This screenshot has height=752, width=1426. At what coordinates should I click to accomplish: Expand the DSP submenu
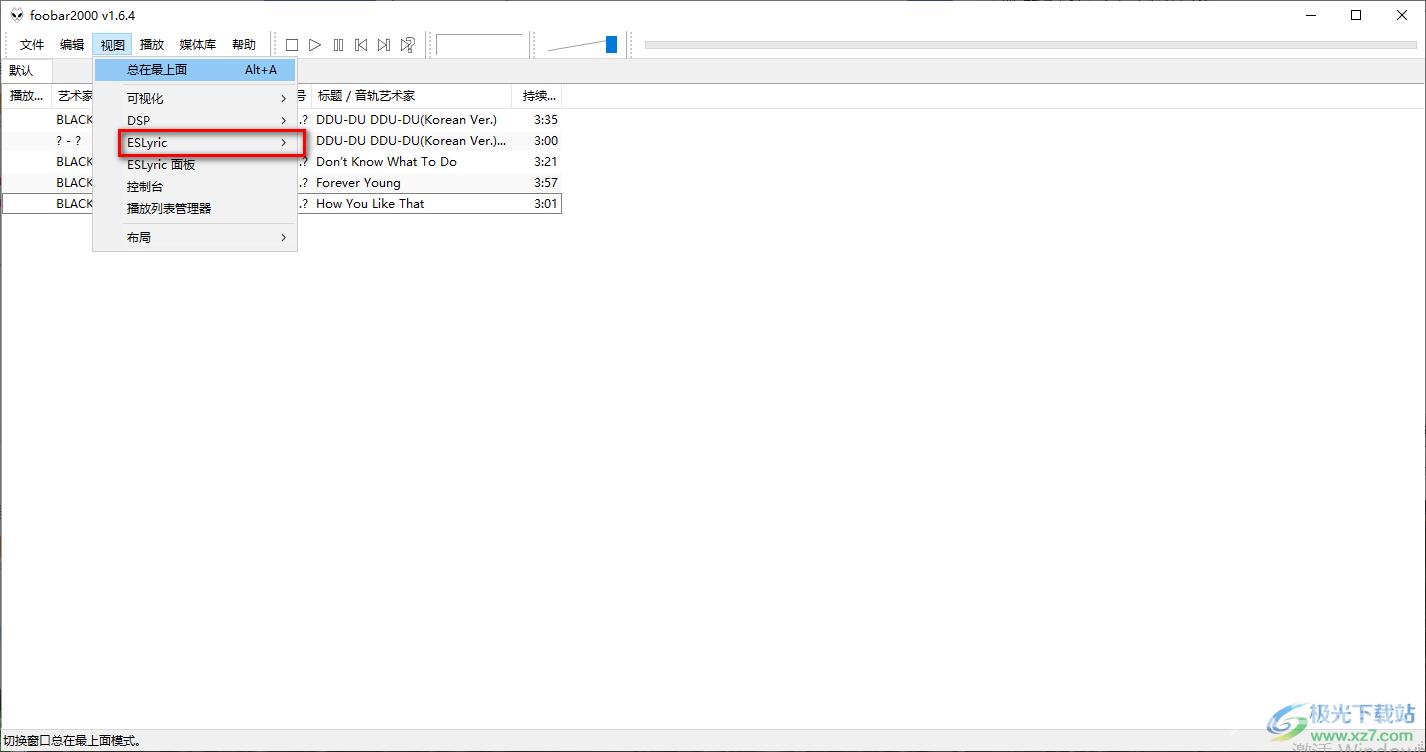195,121
